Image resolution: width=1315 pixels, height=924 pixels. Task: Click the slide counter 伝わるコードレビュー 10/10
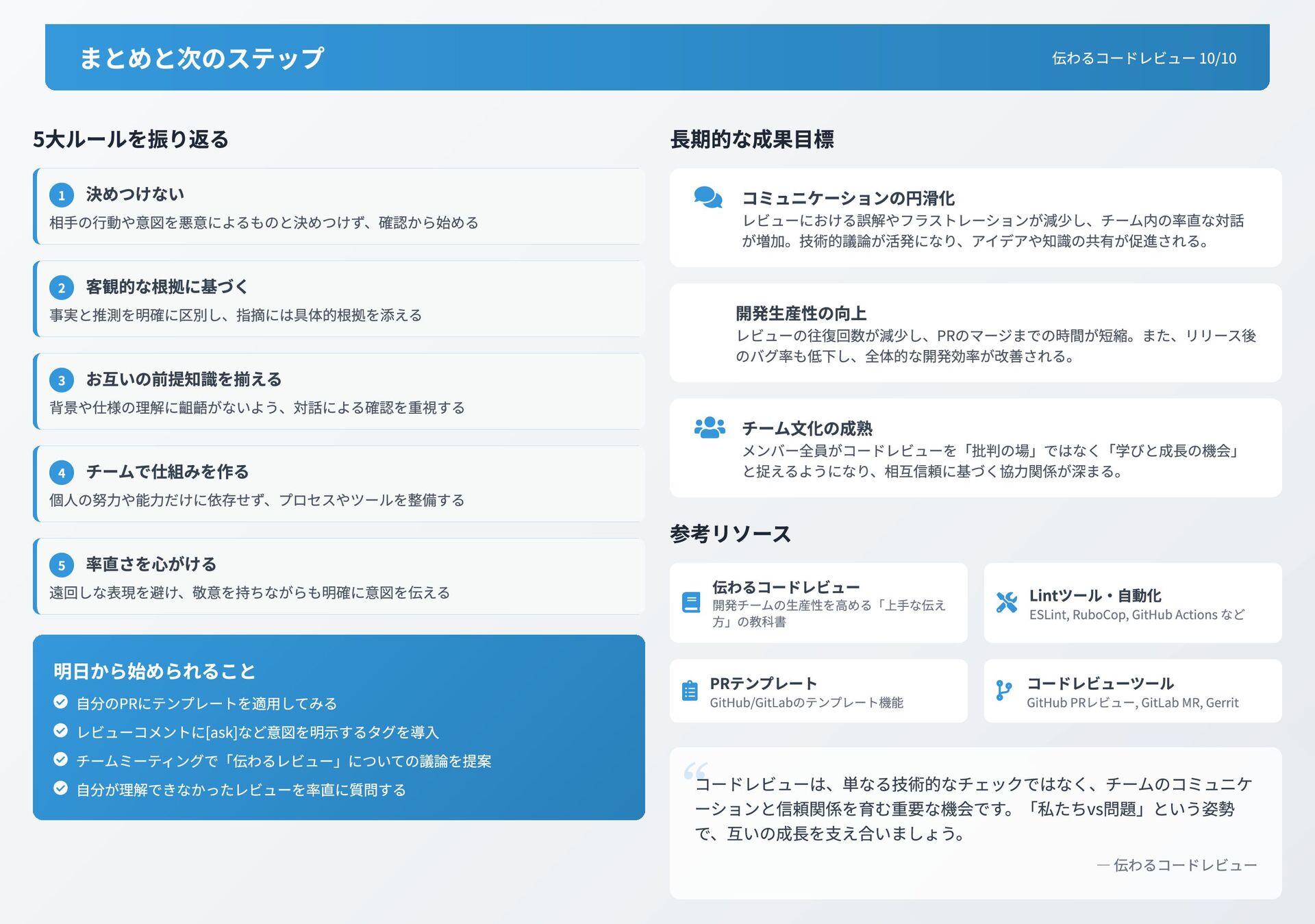pos(1144,58)
